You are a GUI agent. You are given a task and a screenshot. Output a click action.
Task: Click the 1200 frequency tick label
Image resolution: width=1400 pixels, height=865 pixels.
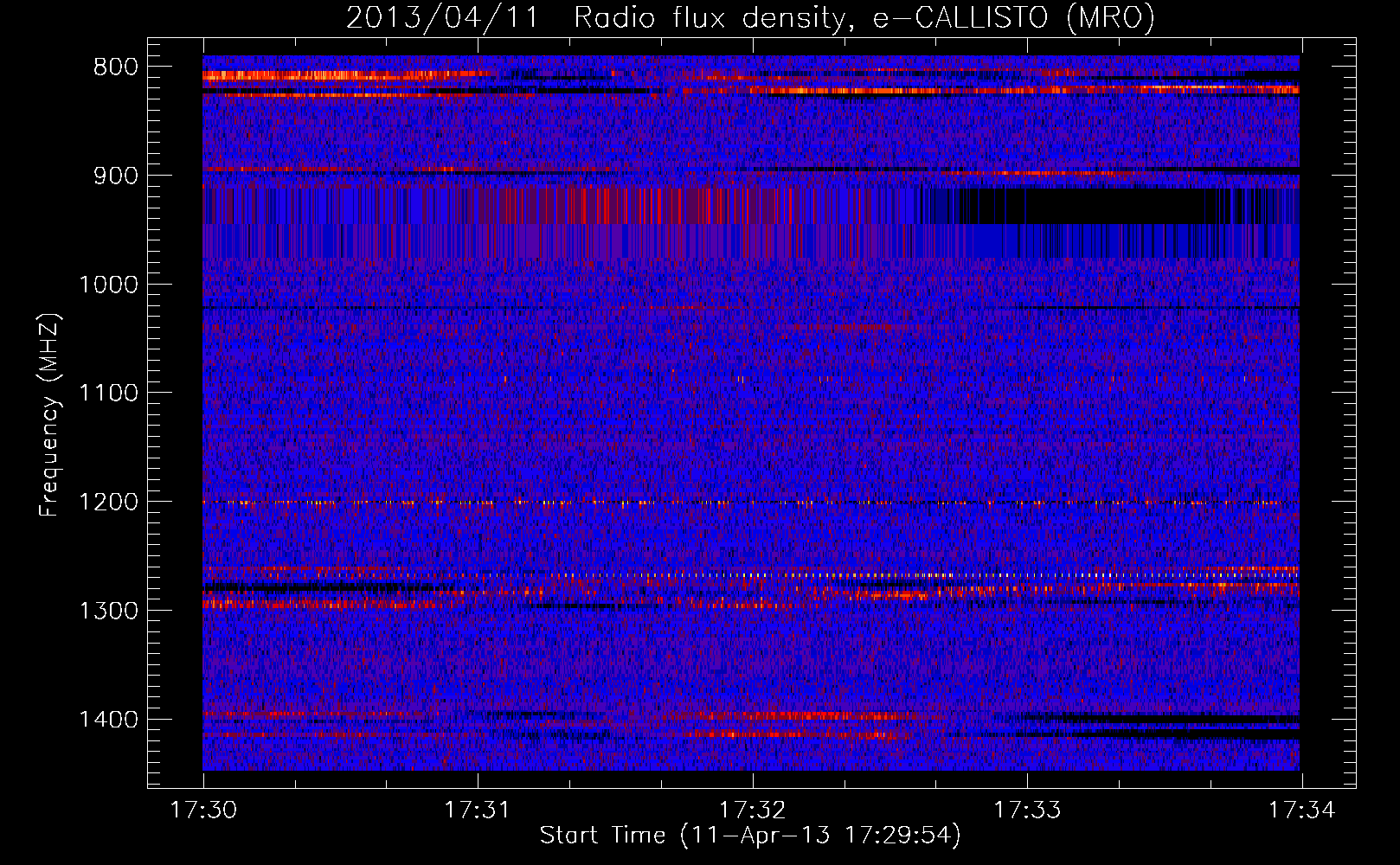108,502
